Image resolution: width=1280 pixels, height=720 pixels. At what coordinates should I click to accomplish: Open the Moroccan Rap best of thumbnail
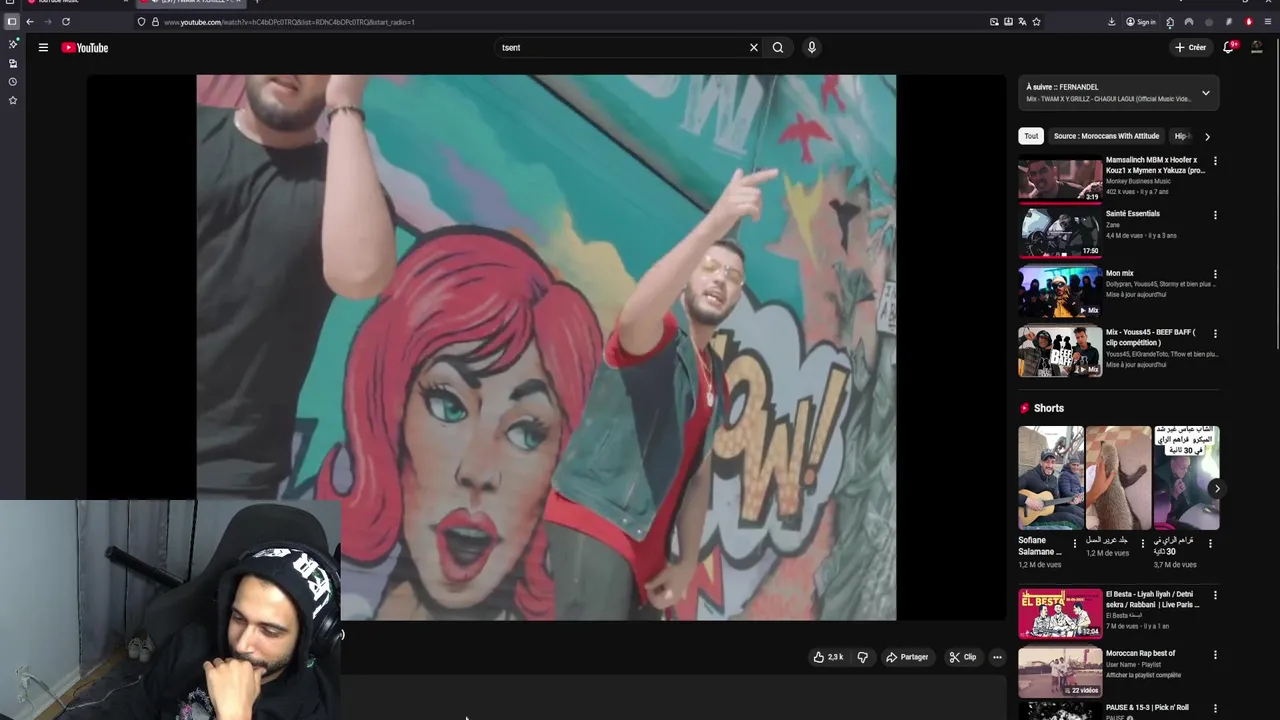[1060, 673]
